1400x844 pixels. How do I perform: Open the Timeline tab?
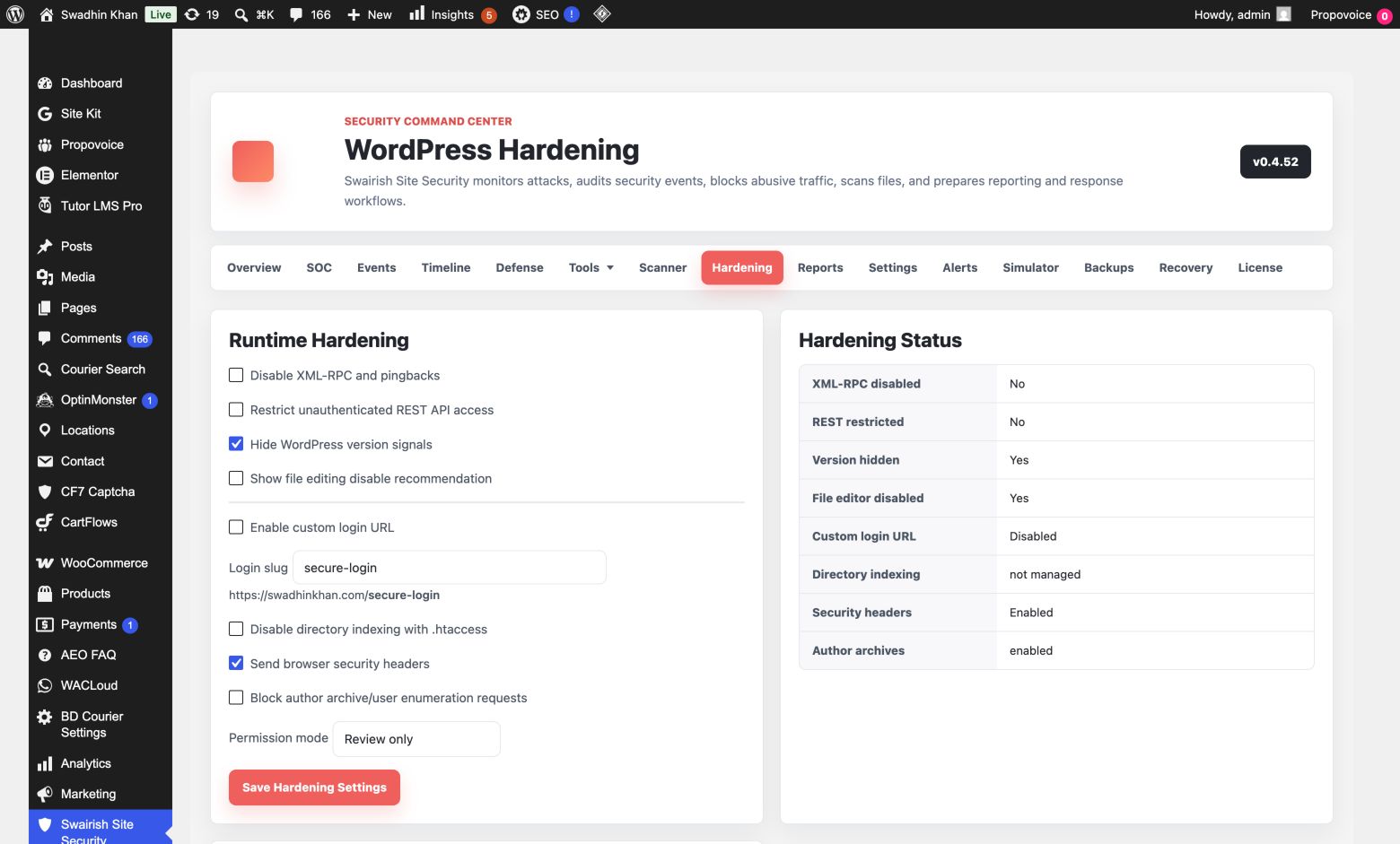coord(446,267)
